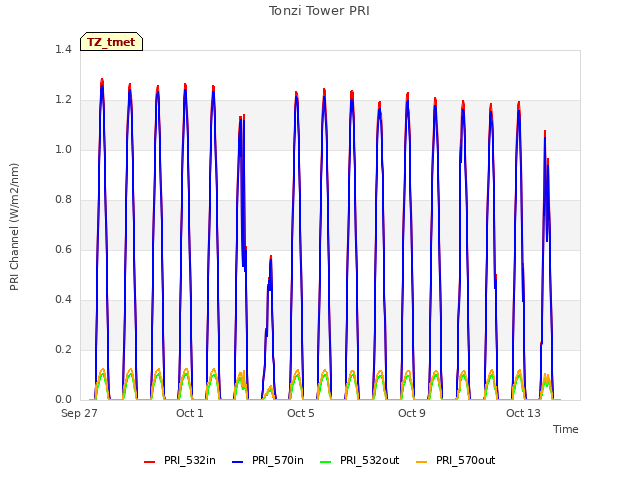This screenshot has height=480, width=640.
Task: Click the blue PRI_570in legend swatch
Action: pos(238,462)
